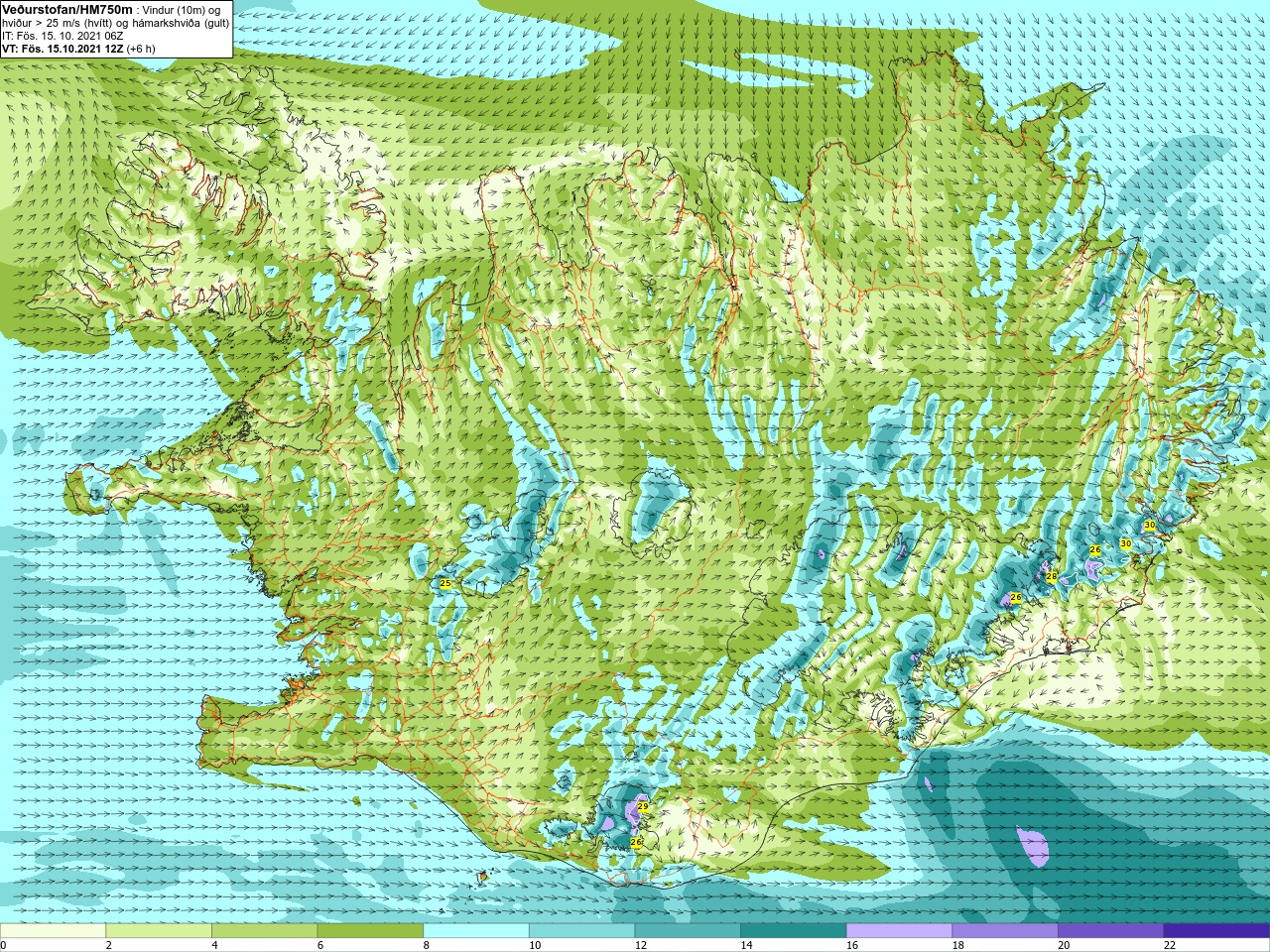Click the '12' scale value on the legend
Screen dimensions: 1270x952
pos(641,945)
